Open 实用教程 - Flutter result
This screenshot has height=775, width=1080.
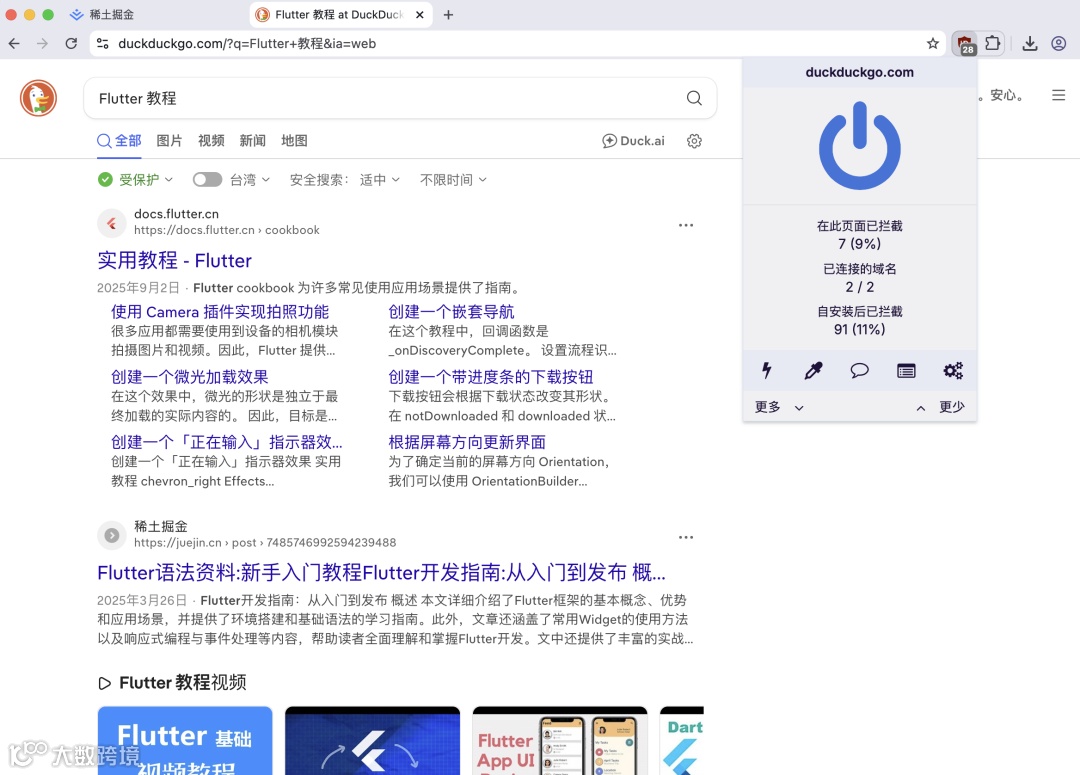(x=174, y=260)
